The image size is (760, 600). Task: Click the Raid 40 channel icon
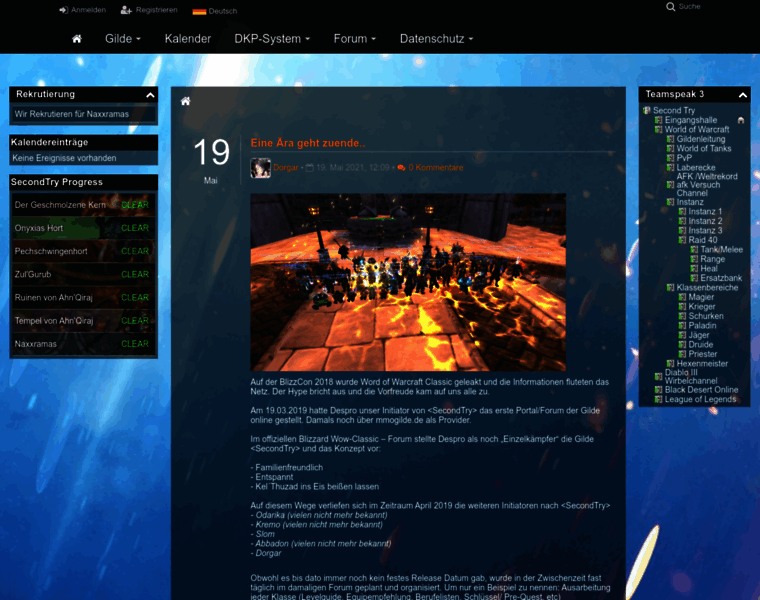coord(682,240)
